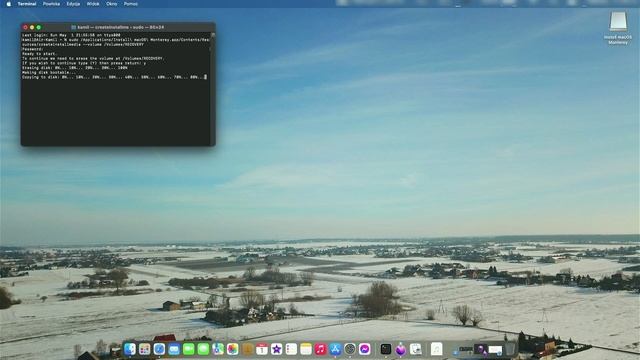Image resolution: width=640 pixels, height=360 pixels.
Task: Launch the Music app from the Dock
Action: tap(320, 349)
